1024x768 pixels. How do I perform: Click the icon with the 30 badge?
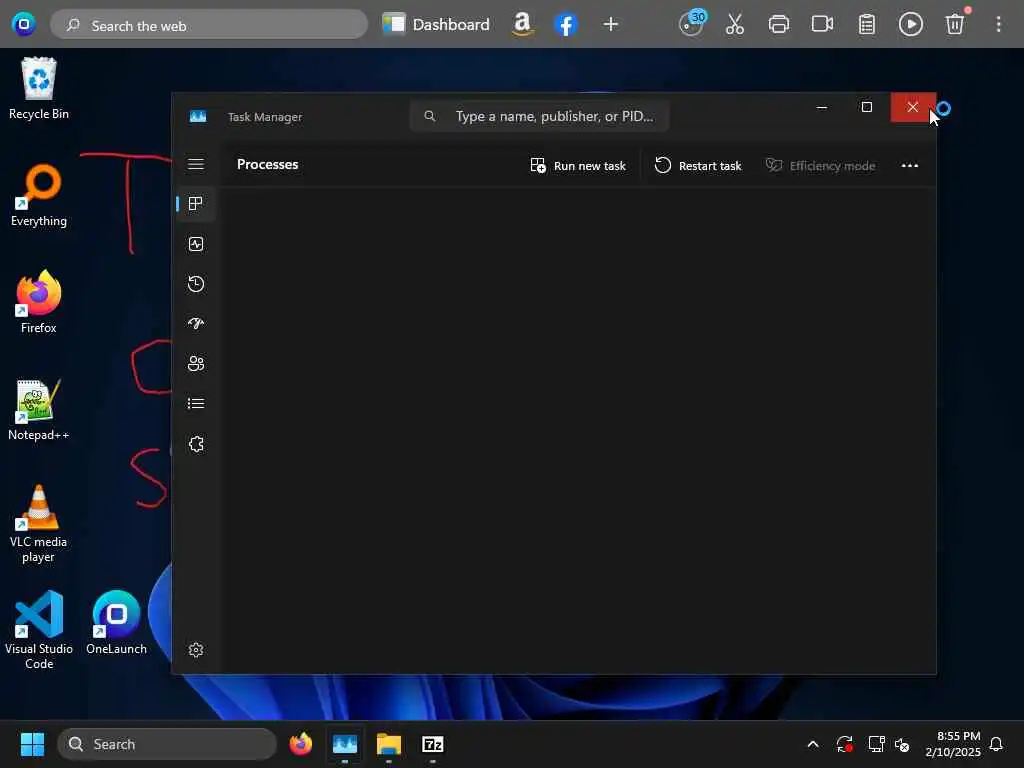point(692,24)
